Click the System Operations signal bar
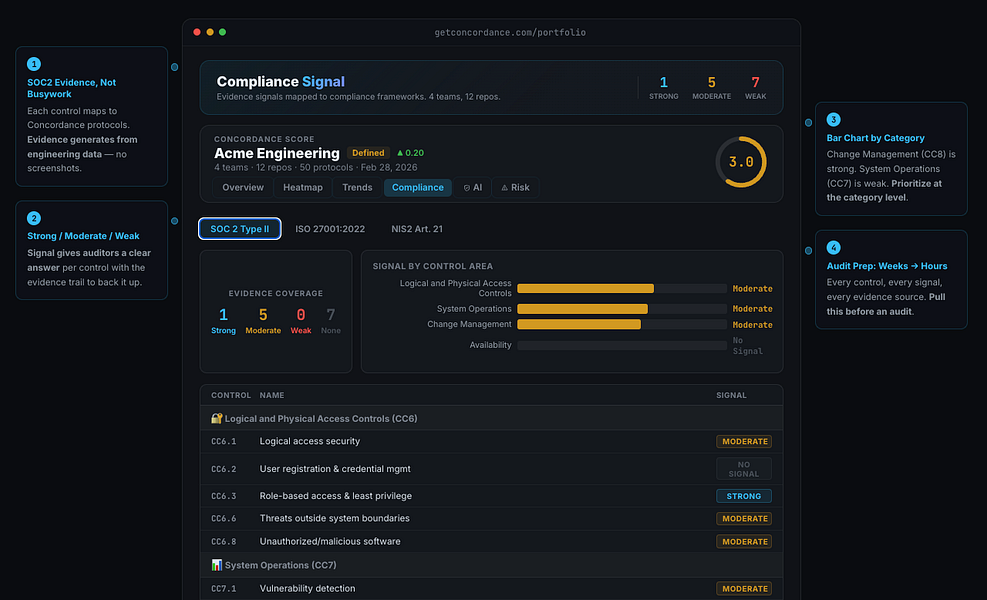Screen dimensions: 987x600 click(x=622, y=309)
